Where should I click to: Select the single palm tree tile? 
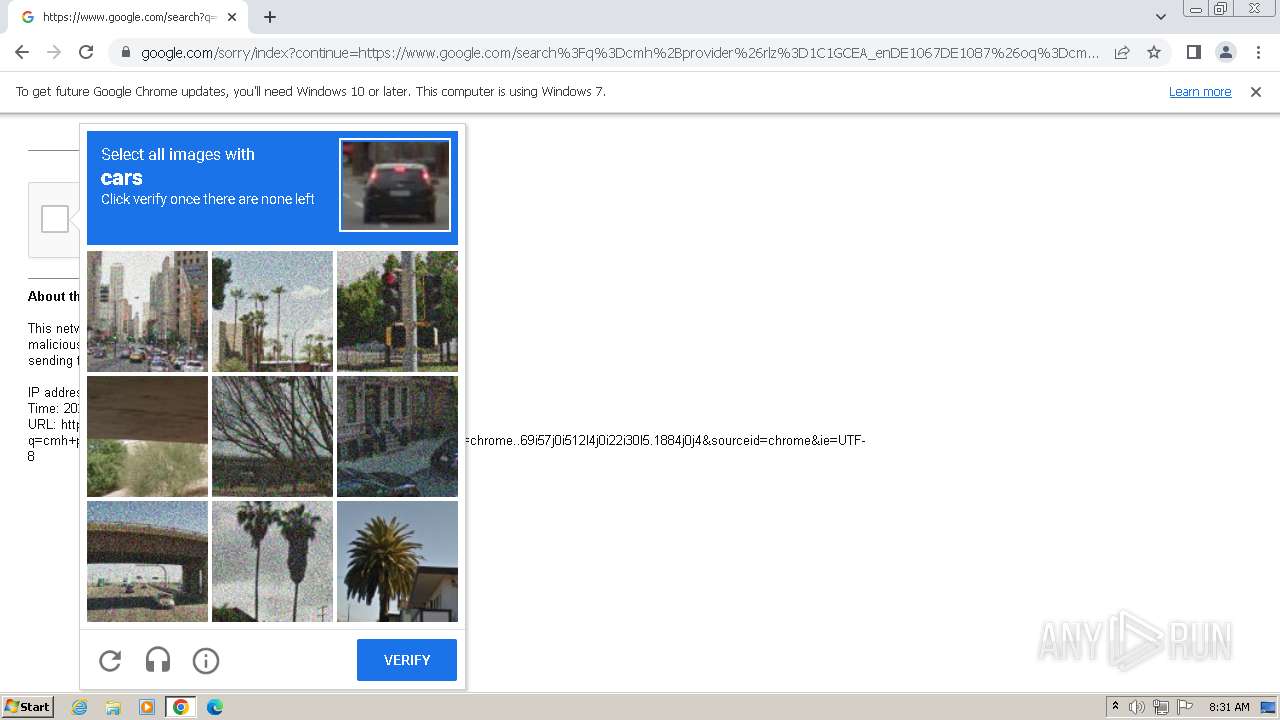[x=397, y=561]
